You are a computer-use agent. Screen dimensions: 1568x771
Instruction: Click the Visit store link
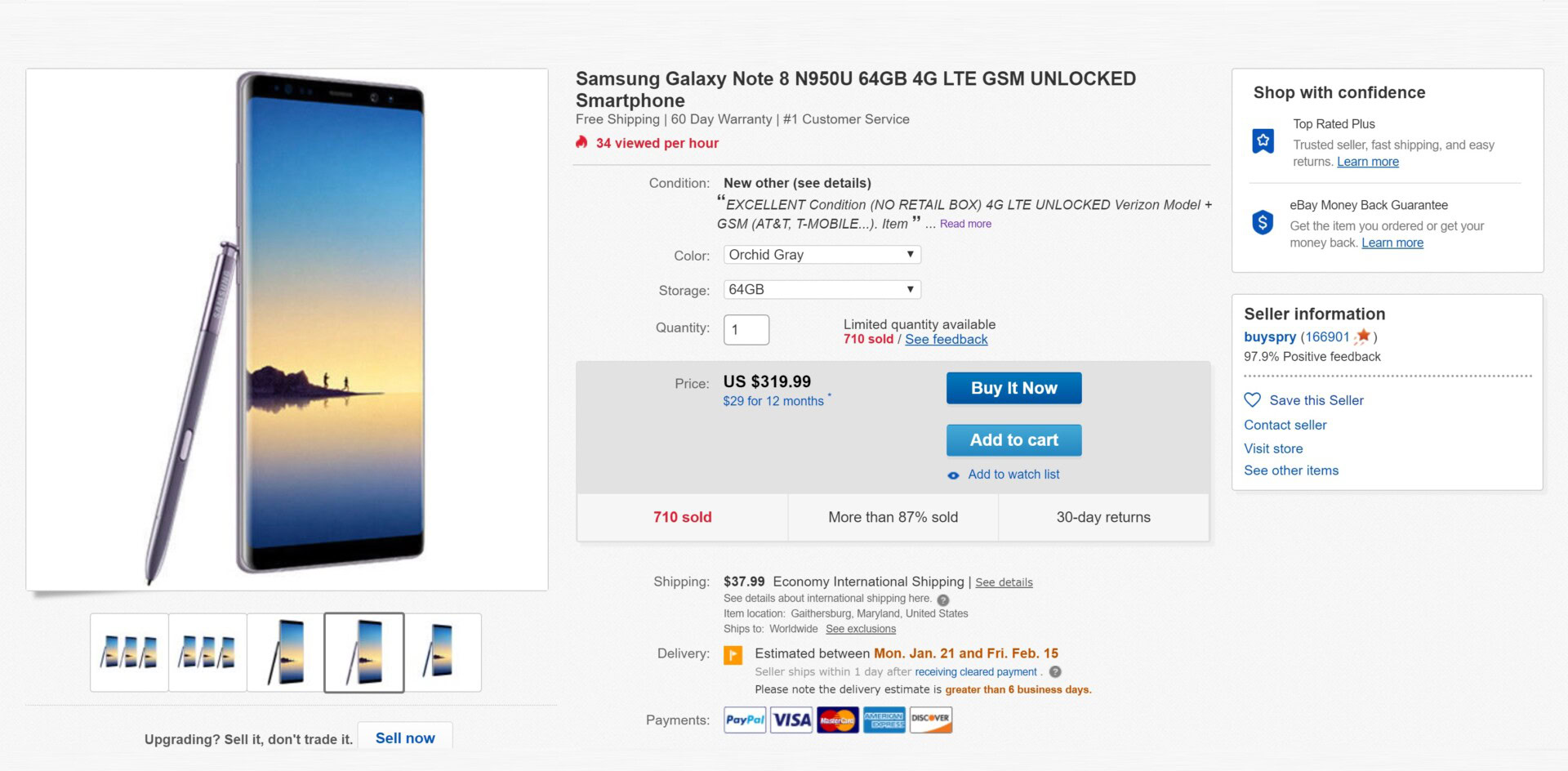1273,448
